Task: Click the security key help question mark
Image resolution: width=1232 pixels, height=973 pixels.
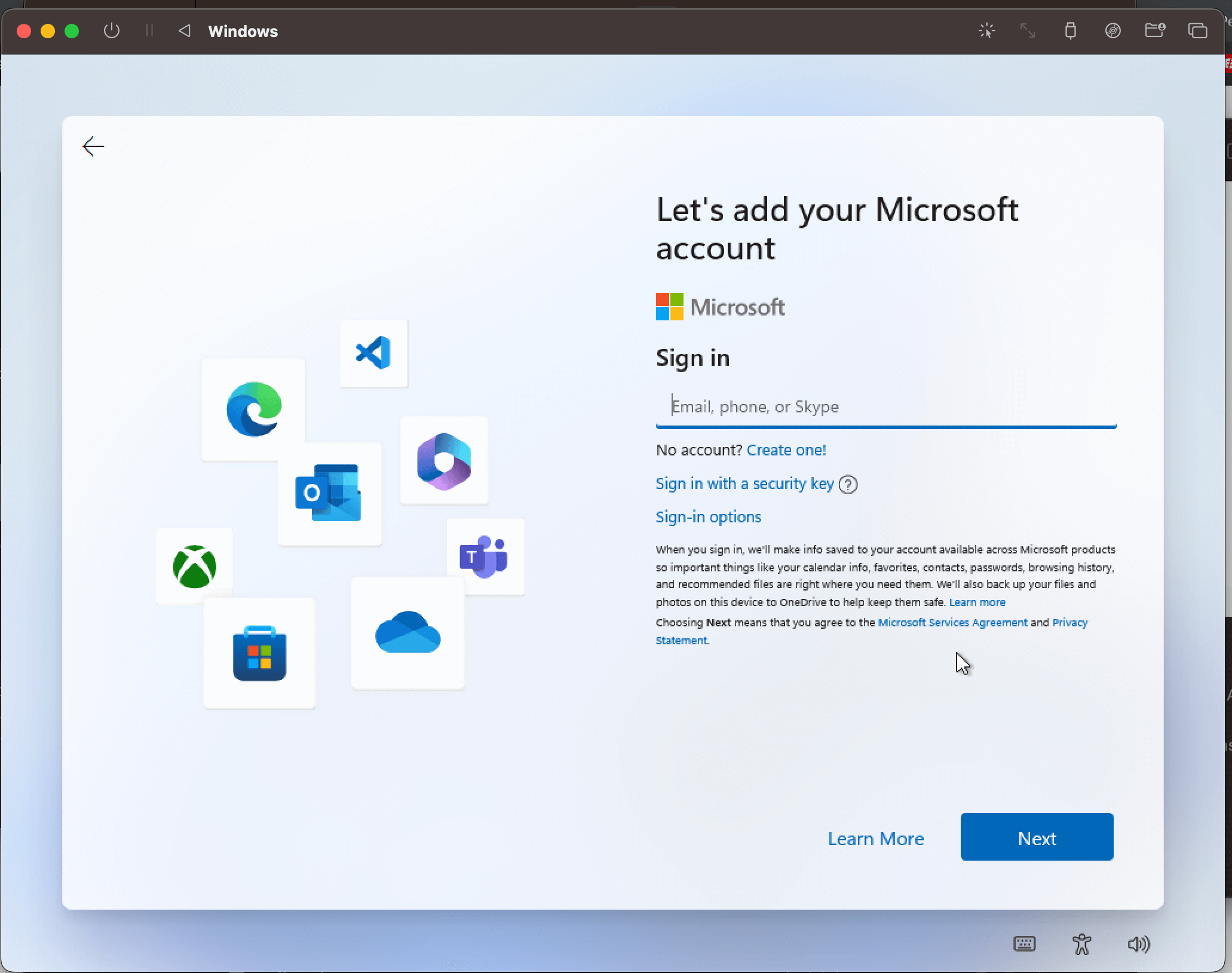Action: tap(848, 484)
